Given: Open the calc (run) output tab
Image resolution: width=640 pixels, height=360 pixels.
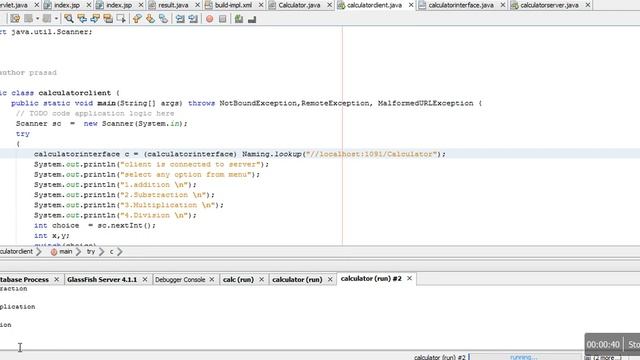Looking at the screenshot, I should pos(238,280).
